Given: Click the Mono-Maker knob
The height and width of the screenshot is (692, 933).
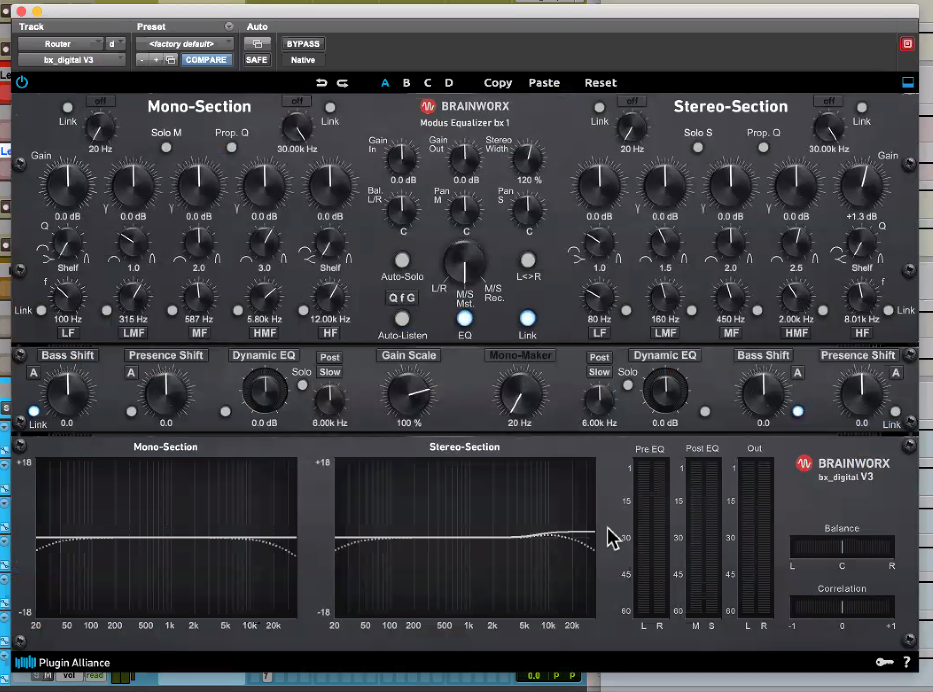Looking at the screenshot, I should (520, 393).
